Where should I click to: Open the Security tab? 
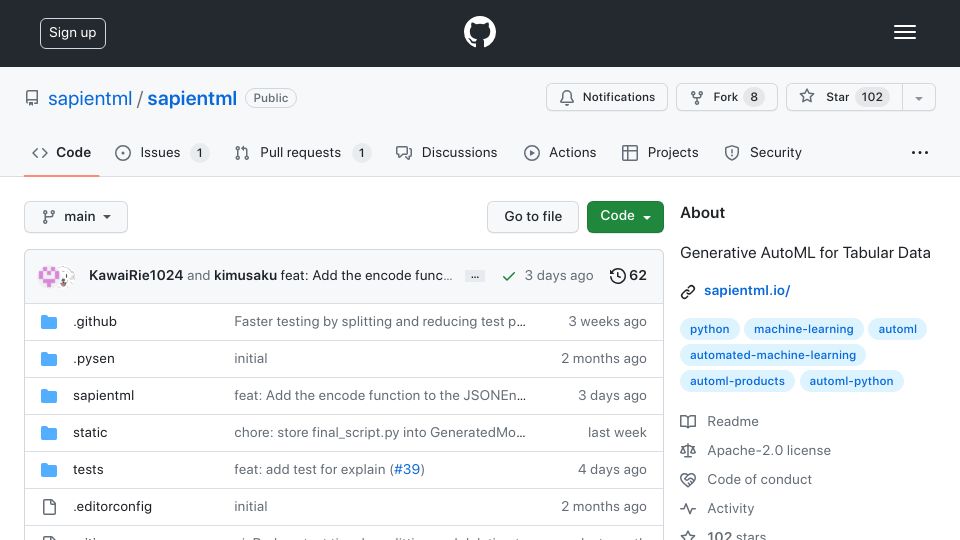(763, 152)
